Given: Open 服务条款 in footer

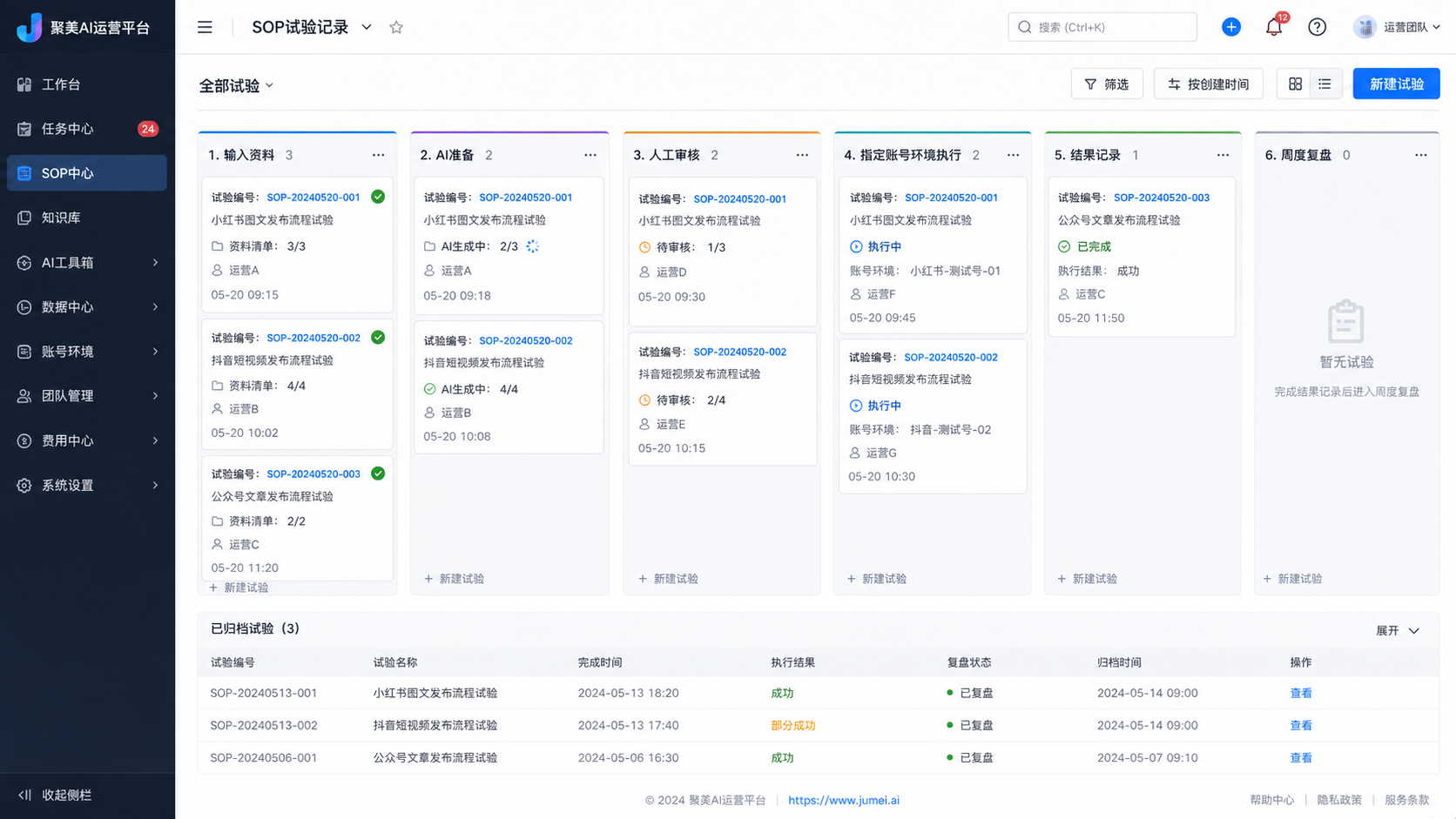Looking at the screenshot, I should pyautogui.click(x=1406, y=800).
